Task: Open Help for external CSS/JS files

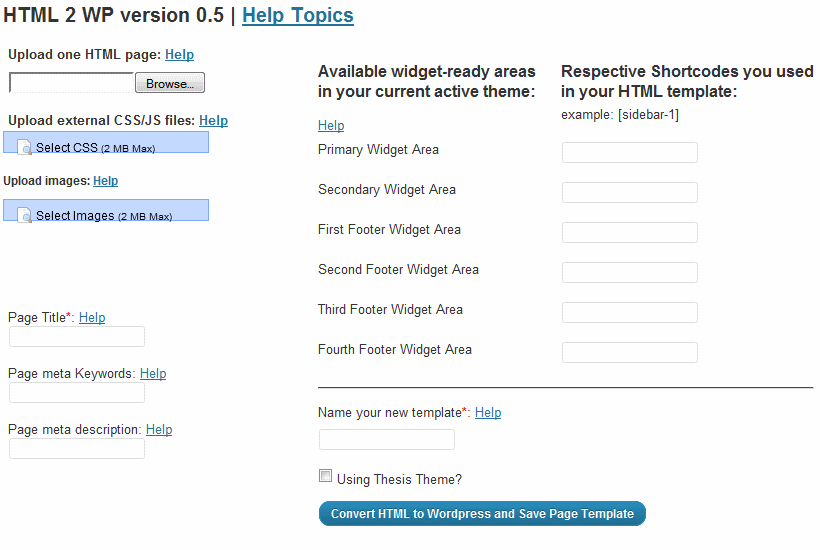Action: [213, 121]
